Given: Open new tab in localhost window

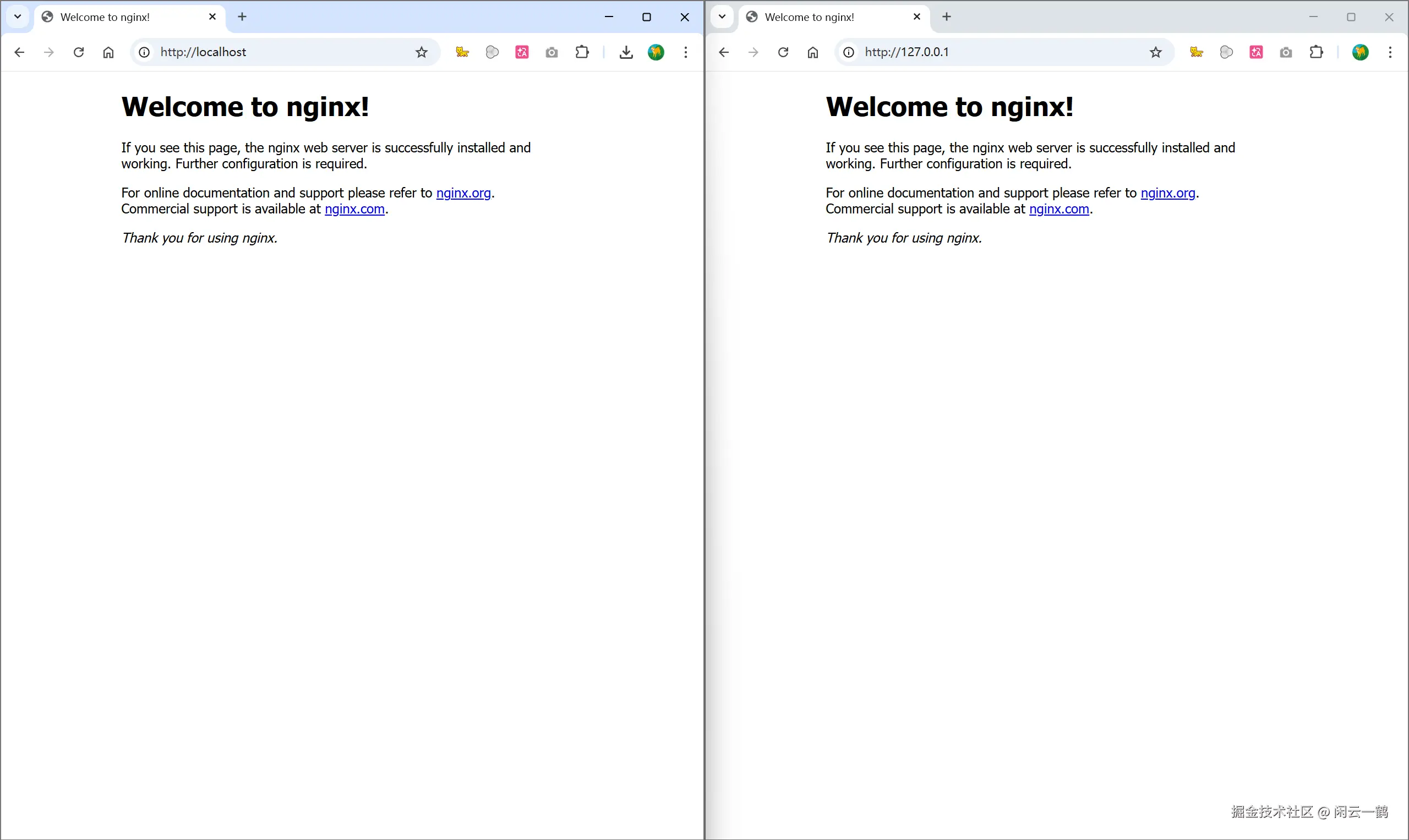Looking at the screenshot, I should click(x=242, y=17).
